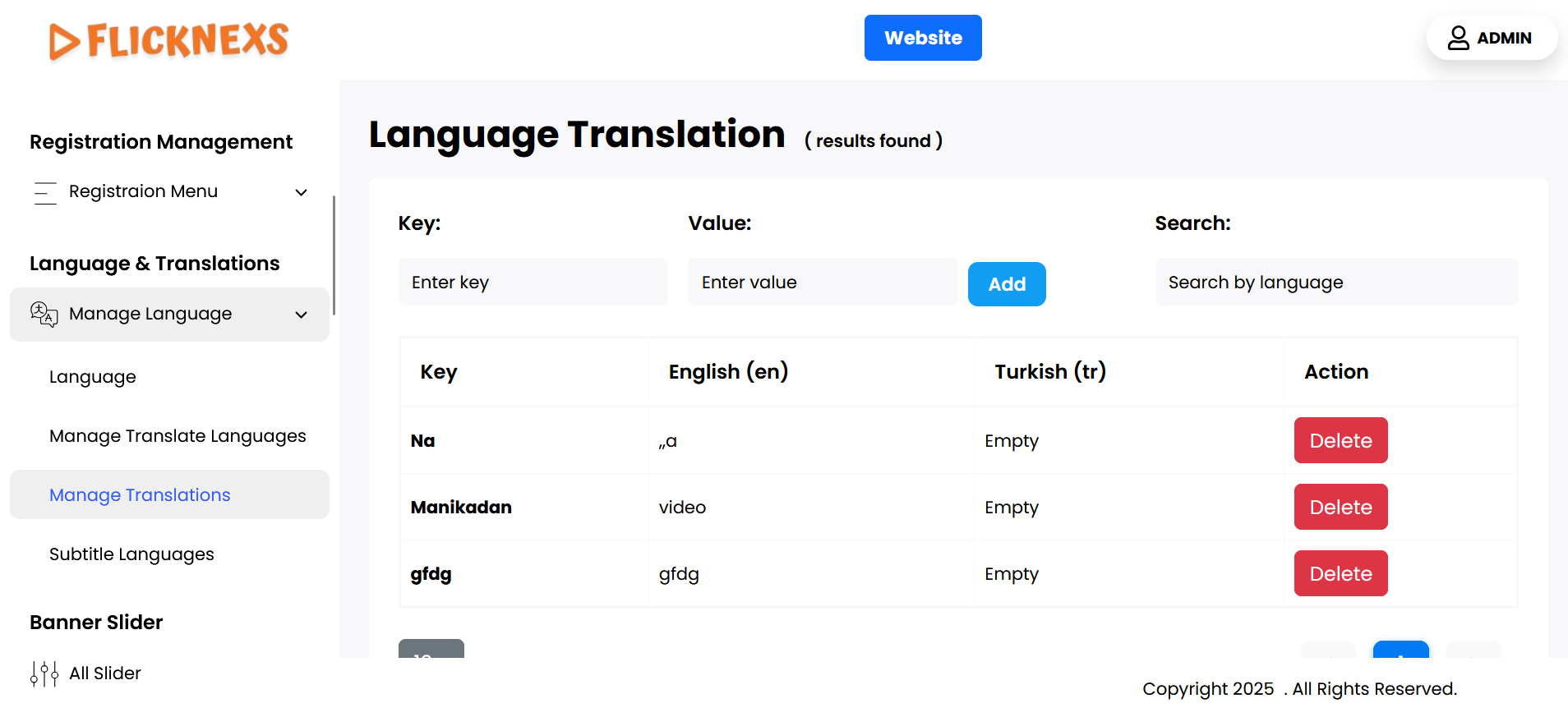The width and height of the screenshot is (1568, 717).
Task: Expand the Registration Menu chevron
Action: [x=302, y=192]
